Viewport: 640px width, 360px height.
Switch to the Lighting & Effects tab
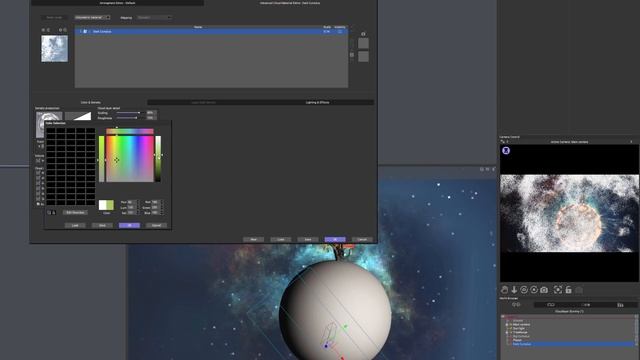tap(317, 102)
